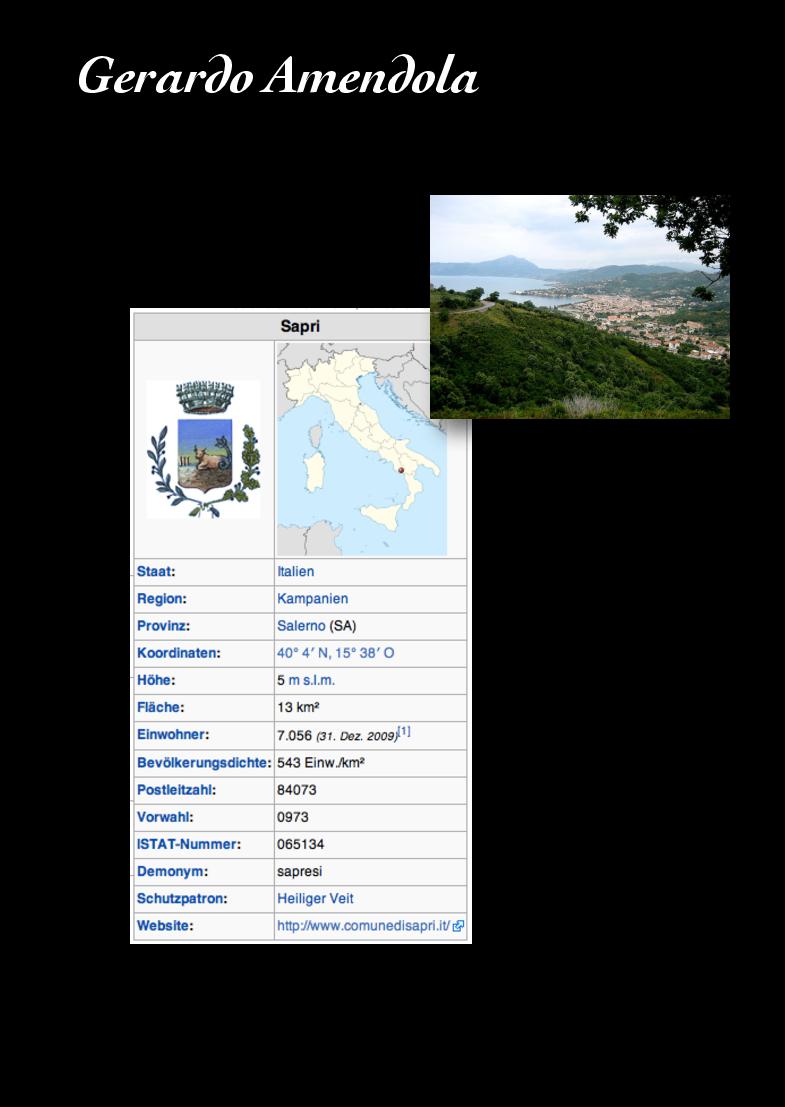Open the Italien link
The width and height of the screenshot is (785, 1107).
tap(295, 572)
